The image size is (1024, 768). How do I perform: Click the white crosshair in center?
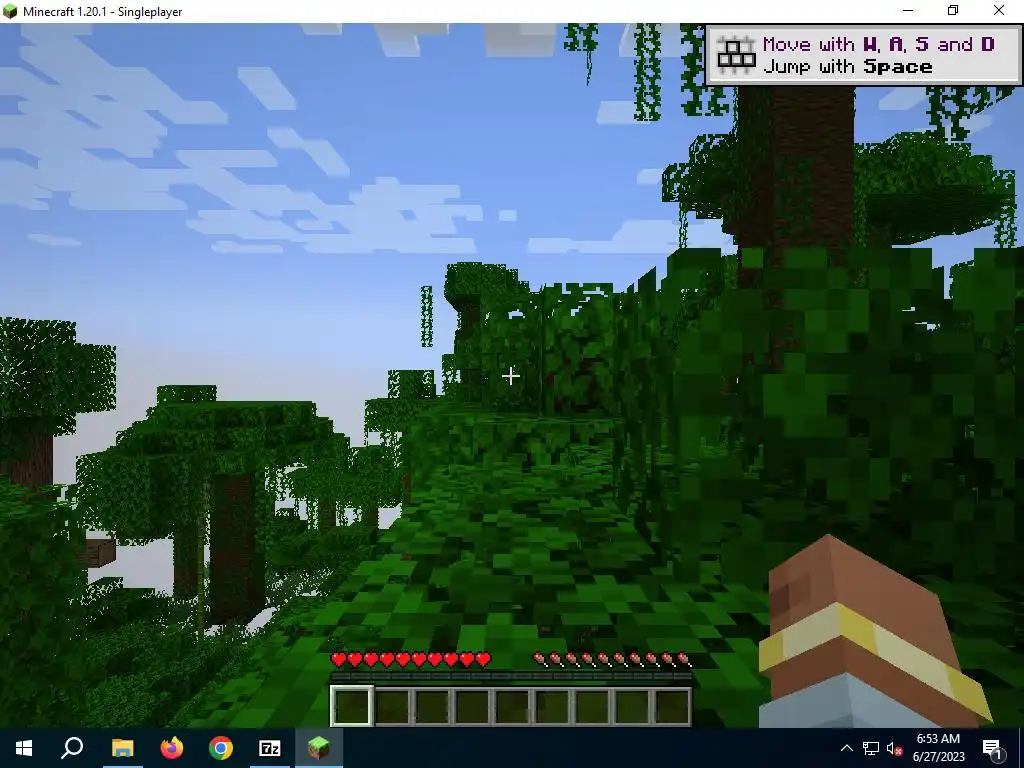(511, 376)
